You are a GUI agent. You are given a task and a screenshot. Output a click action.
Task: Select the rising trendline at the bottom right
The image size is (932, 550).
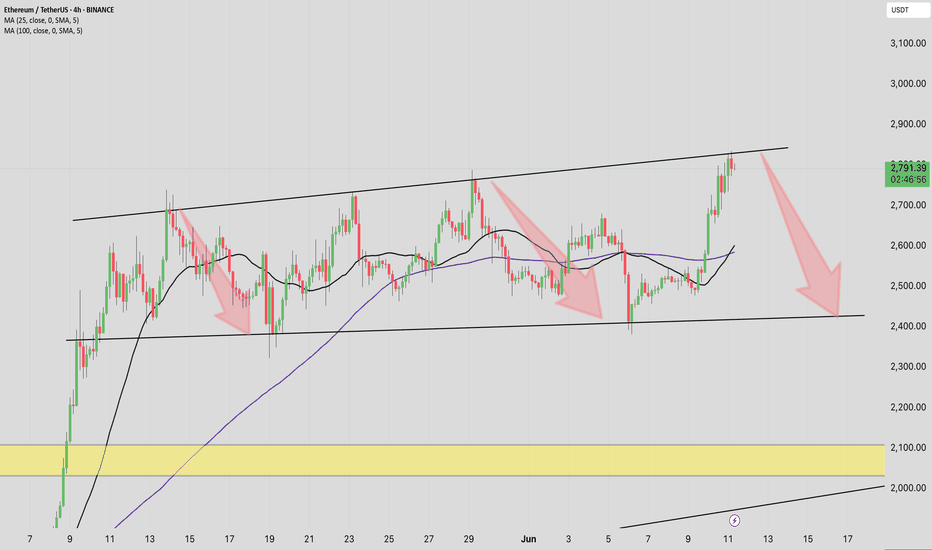point(752,507)
